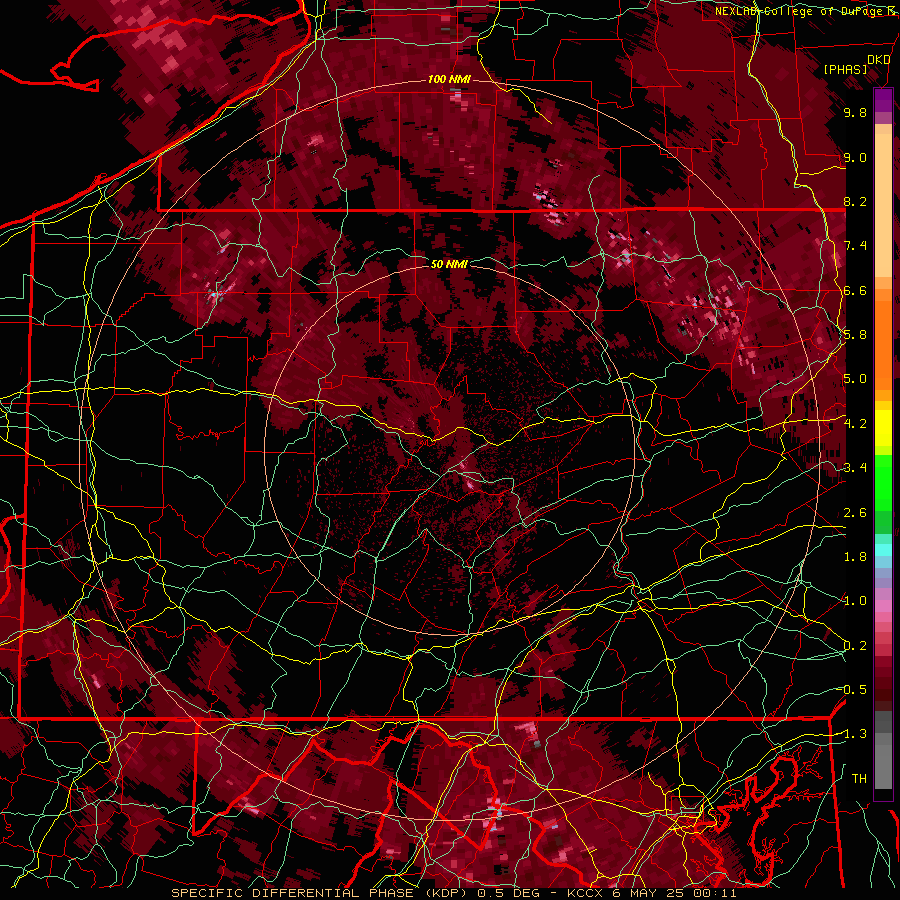Click the 1.3 value near scale bottom
The height and width of the screenshot is (900, 900).
854,734
